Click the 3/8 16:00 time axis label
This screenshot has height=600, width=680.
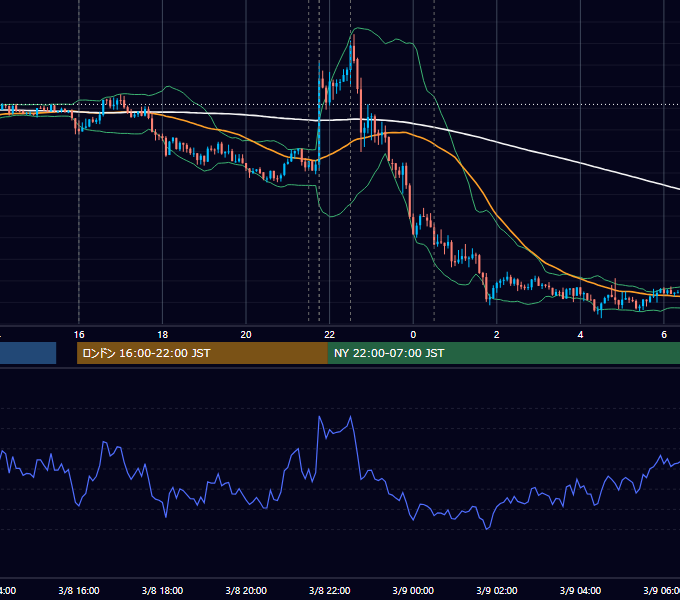pyautogui.click(x=79, y=590)
